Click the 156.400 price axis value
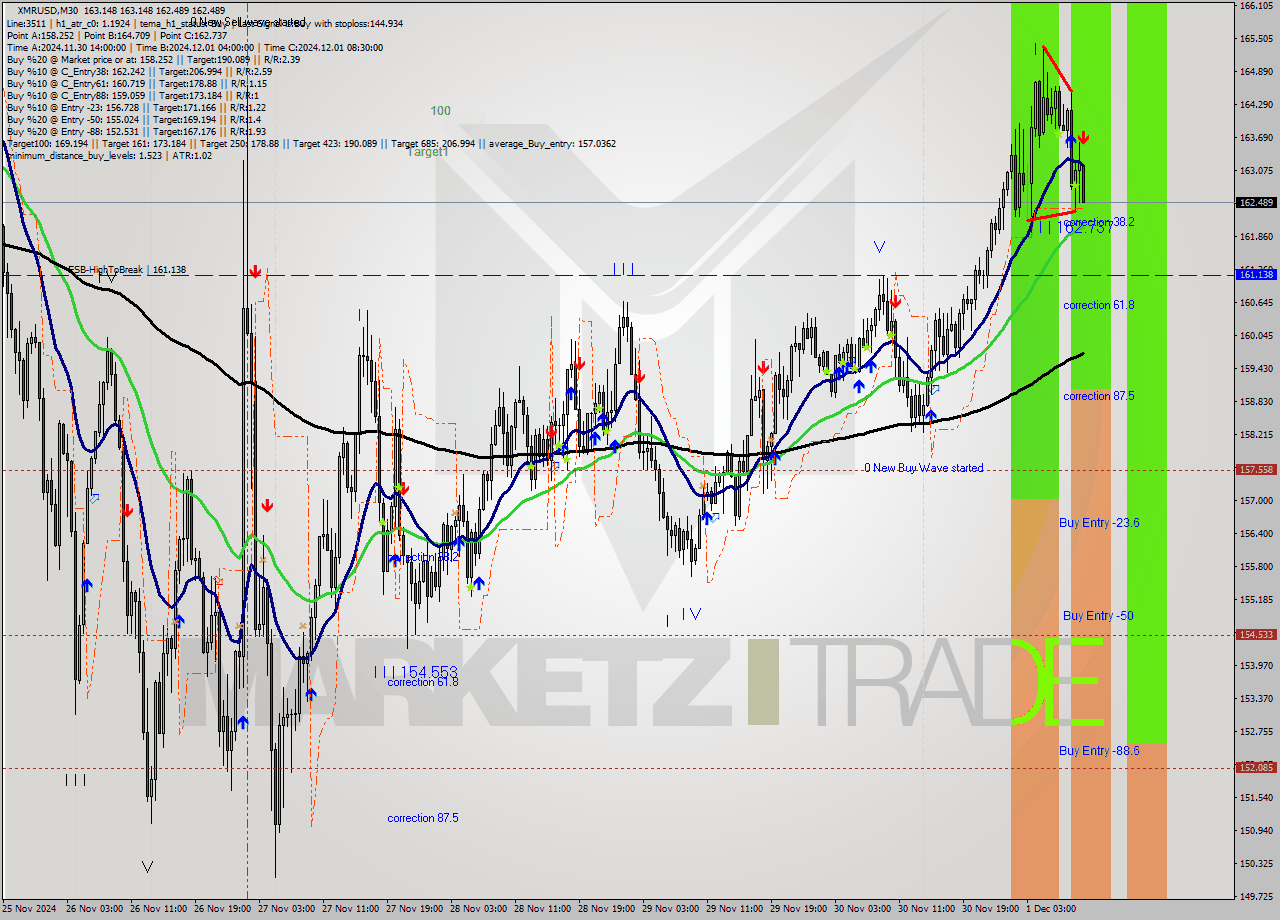The width and height of the screenshot is (1280, 920). coord(1256,533)
